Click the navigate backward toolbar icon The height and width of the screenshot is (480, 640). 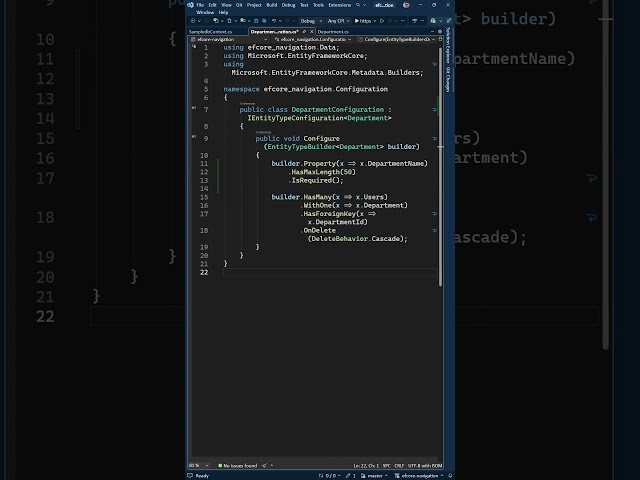(x=193, y=21)
